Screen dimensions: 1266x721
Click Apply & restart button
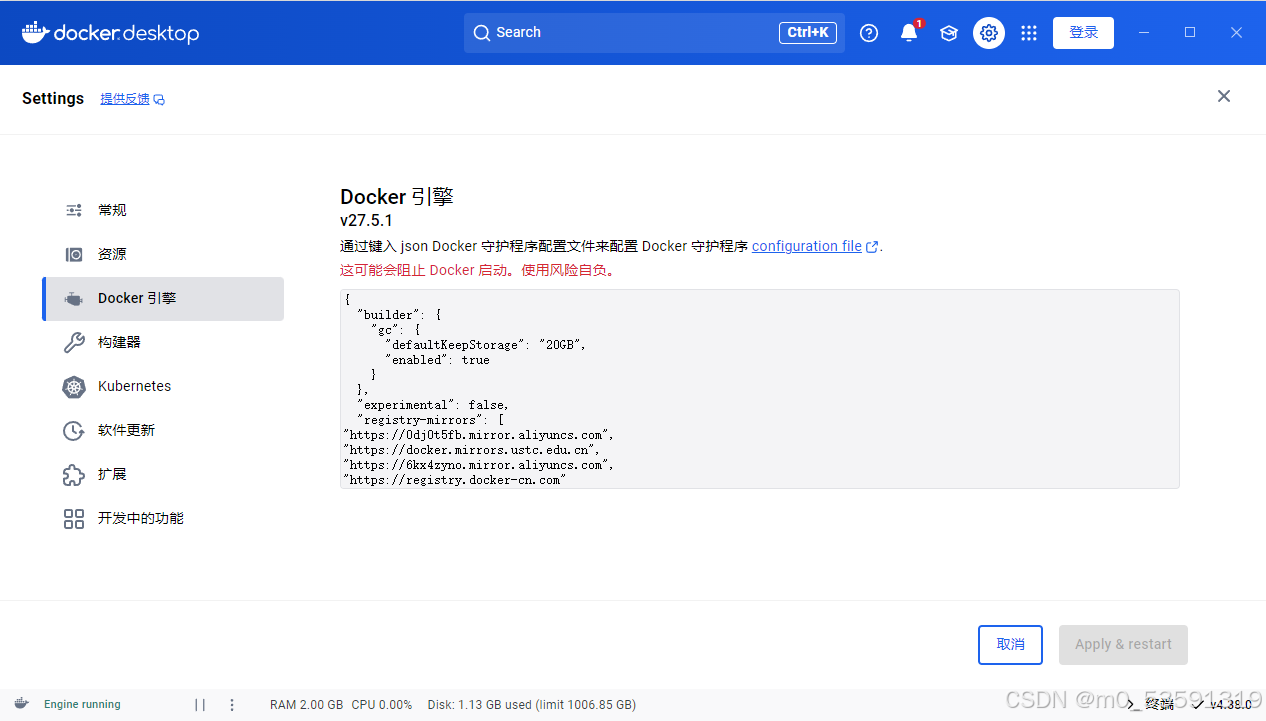point(1123,645)
